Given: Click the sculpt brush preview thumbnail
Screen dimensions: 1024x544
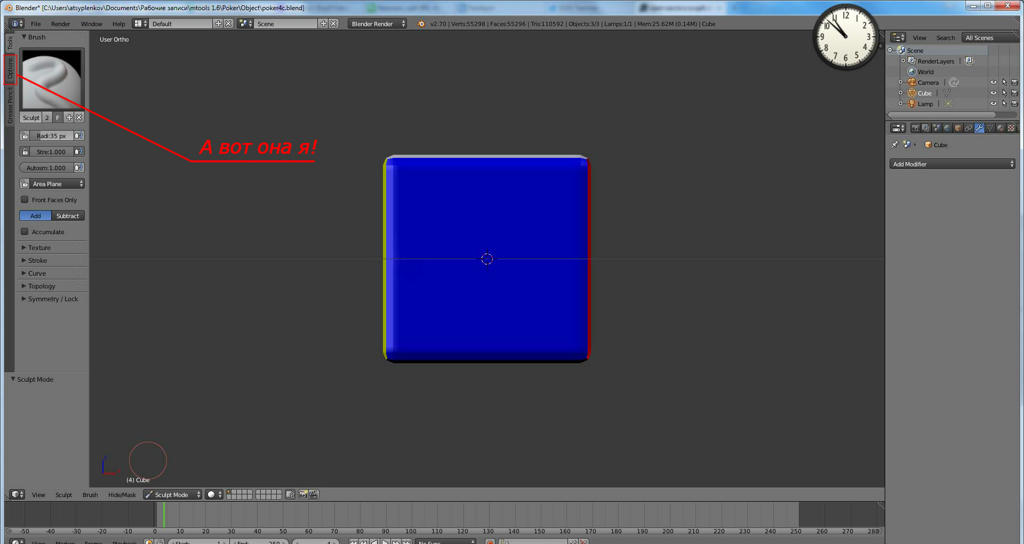Looking at the screenshot, I should [52, 79].
